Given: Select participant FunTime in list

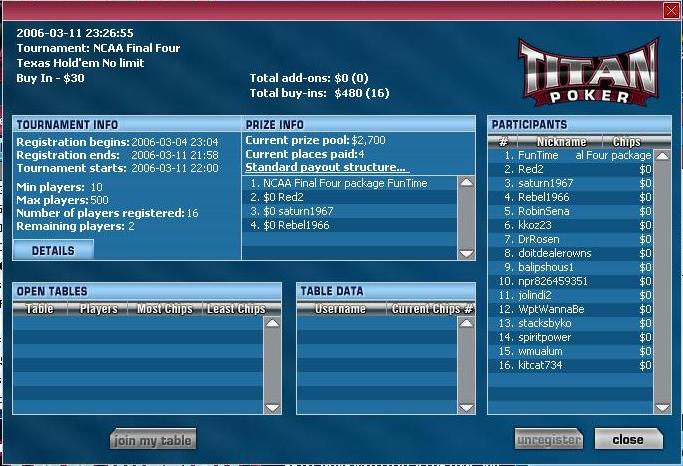Looking at the screenshot, I should pos(571,155).
